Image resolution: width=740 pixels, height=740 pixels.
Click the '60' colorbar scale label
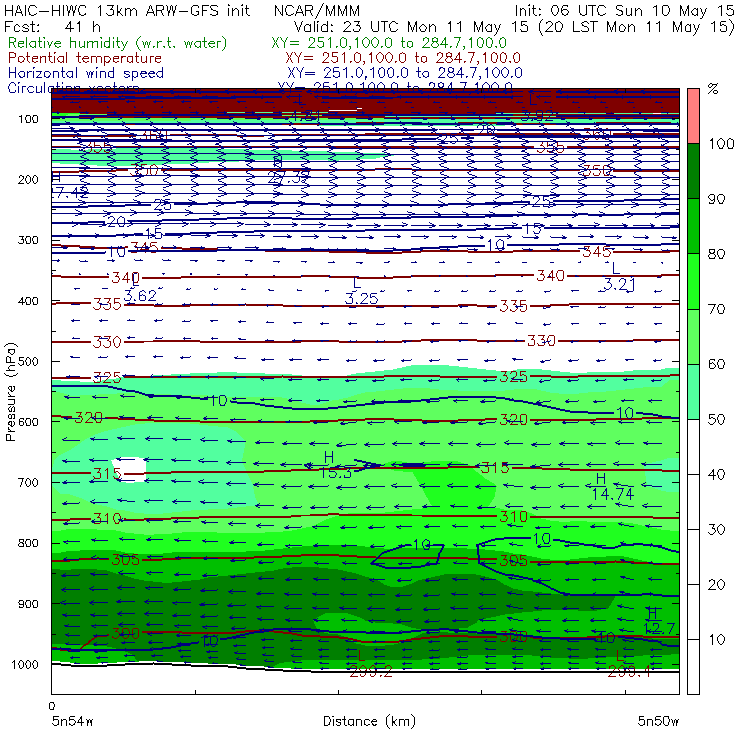coord(716,364)
